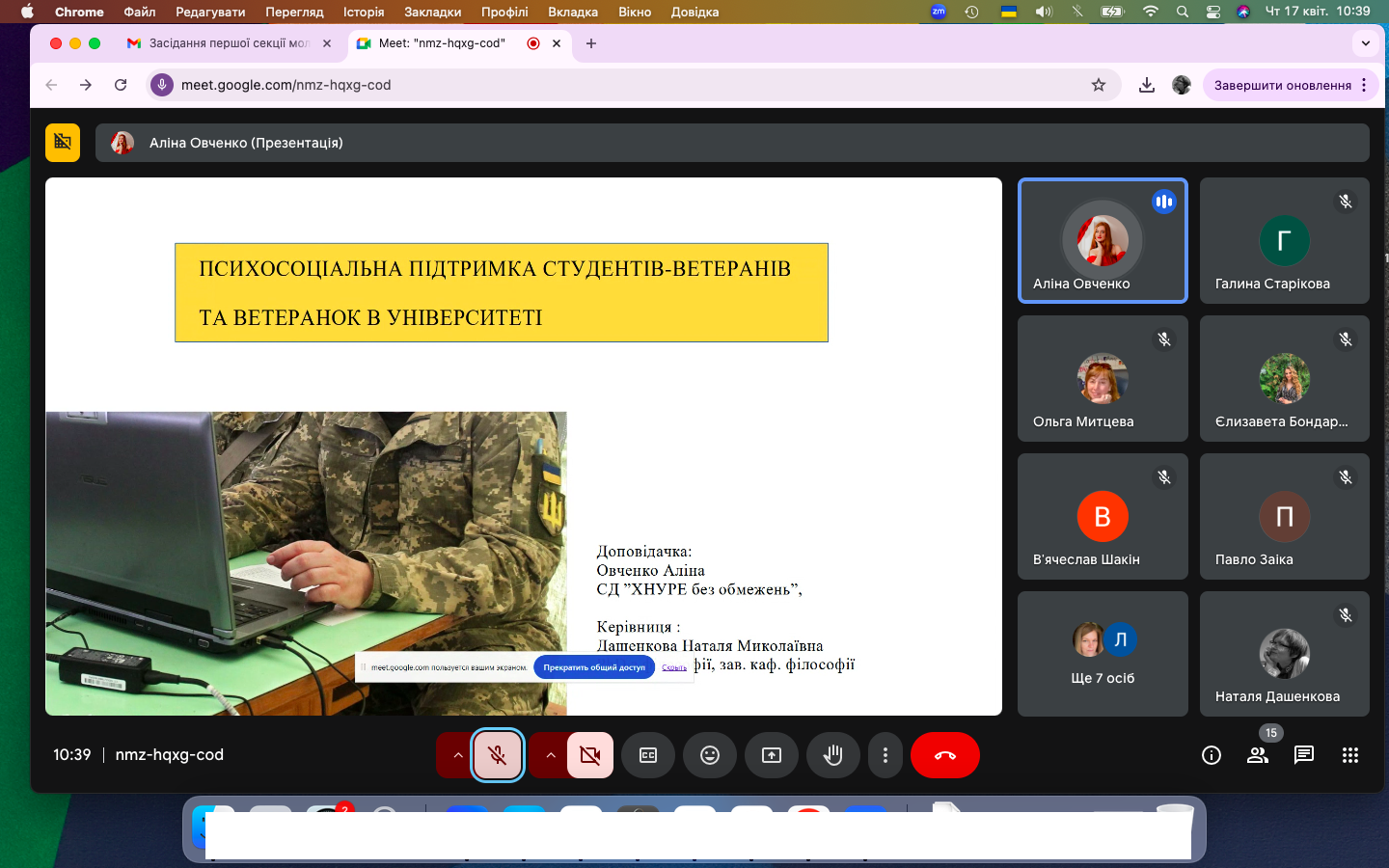Click the microphone site-permission icon in address bar
Screen dimensions: 1389x868
(162, 85)
